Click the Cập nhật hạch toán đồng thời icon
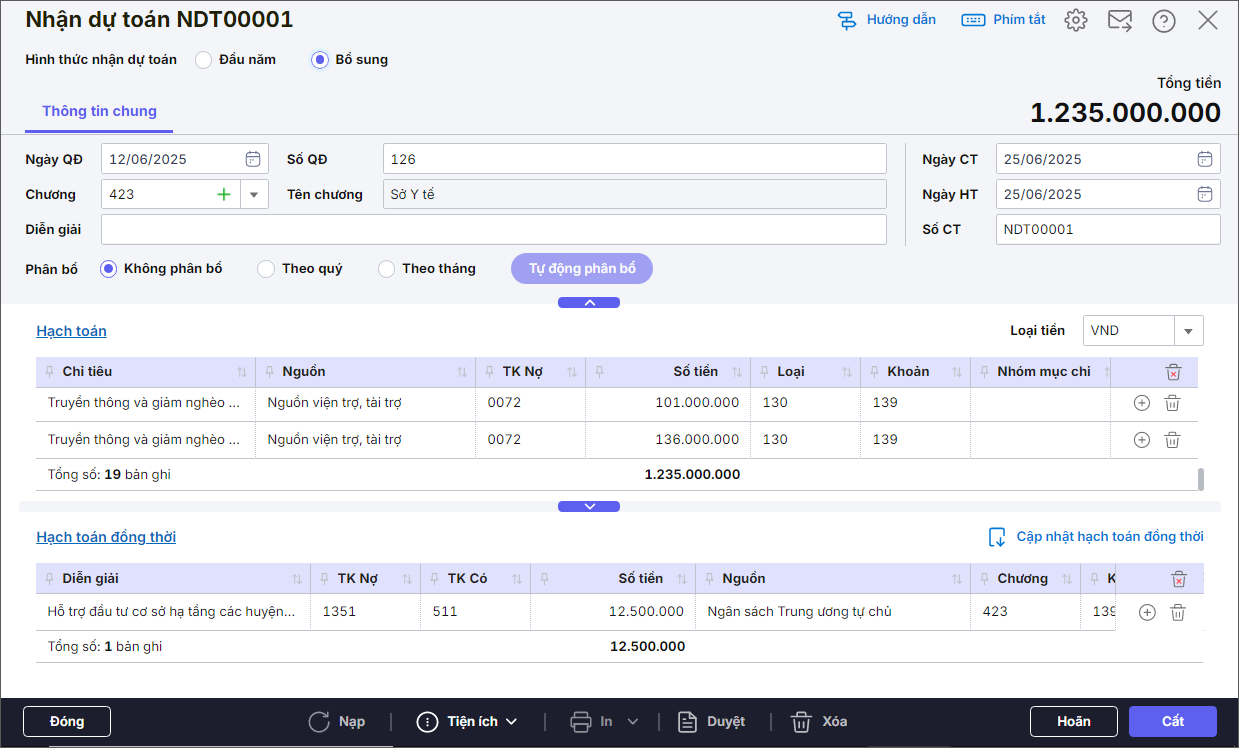Screen dimensions: 1239x748 pos(997,537)
